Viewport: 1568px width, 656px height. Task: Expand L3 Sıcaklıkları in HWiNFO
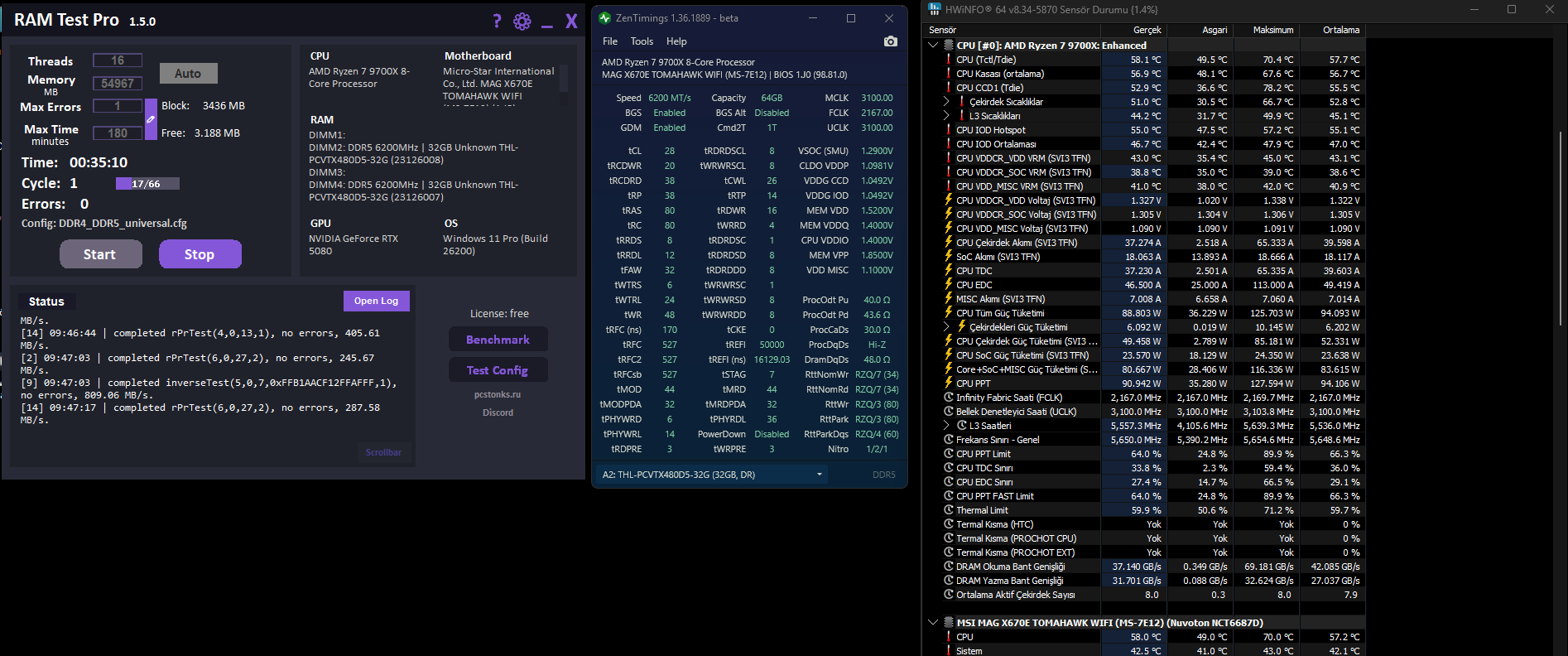point(946,116)
